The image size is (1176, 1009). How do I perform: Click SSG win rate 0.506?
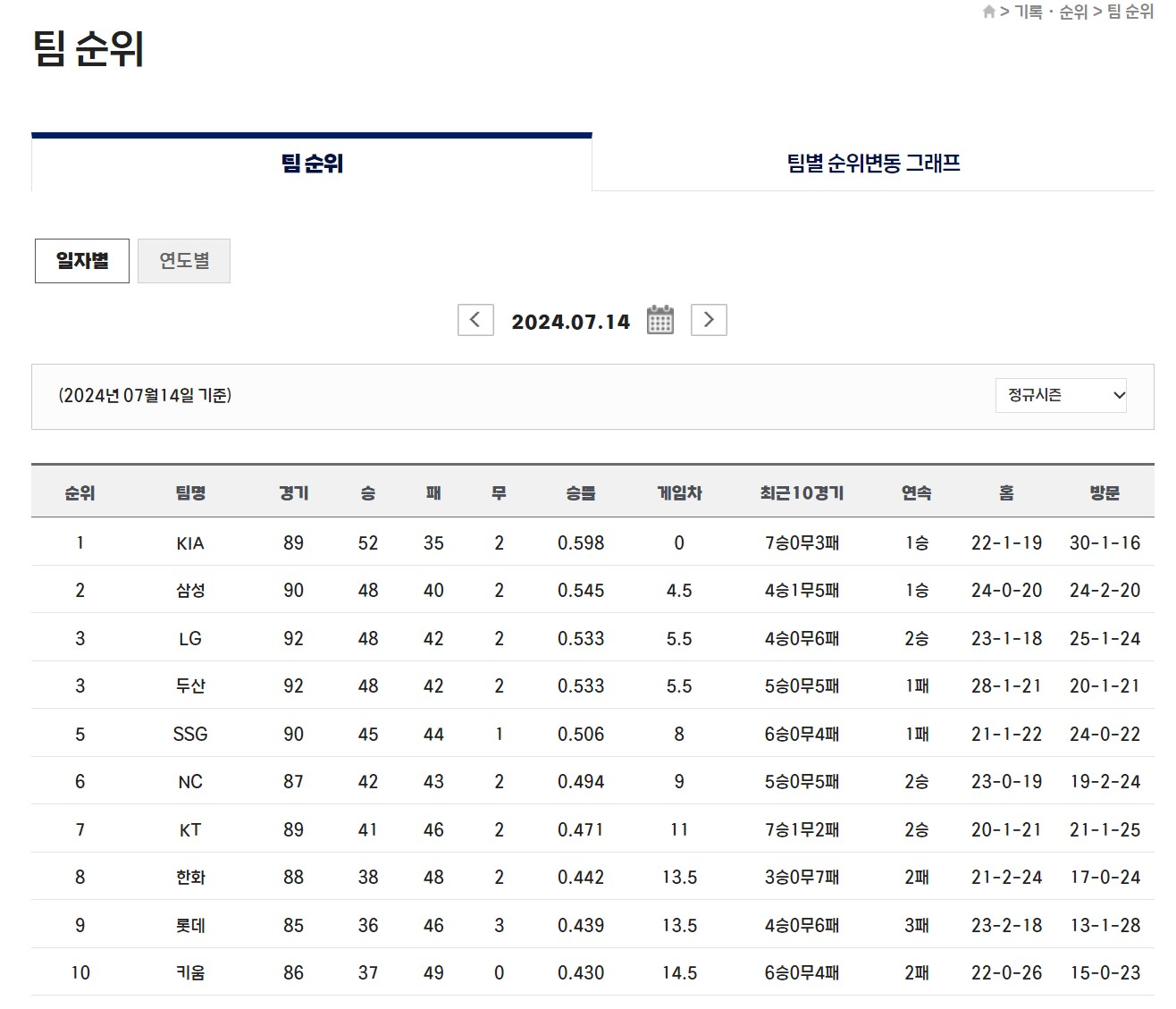coord(581,735)
